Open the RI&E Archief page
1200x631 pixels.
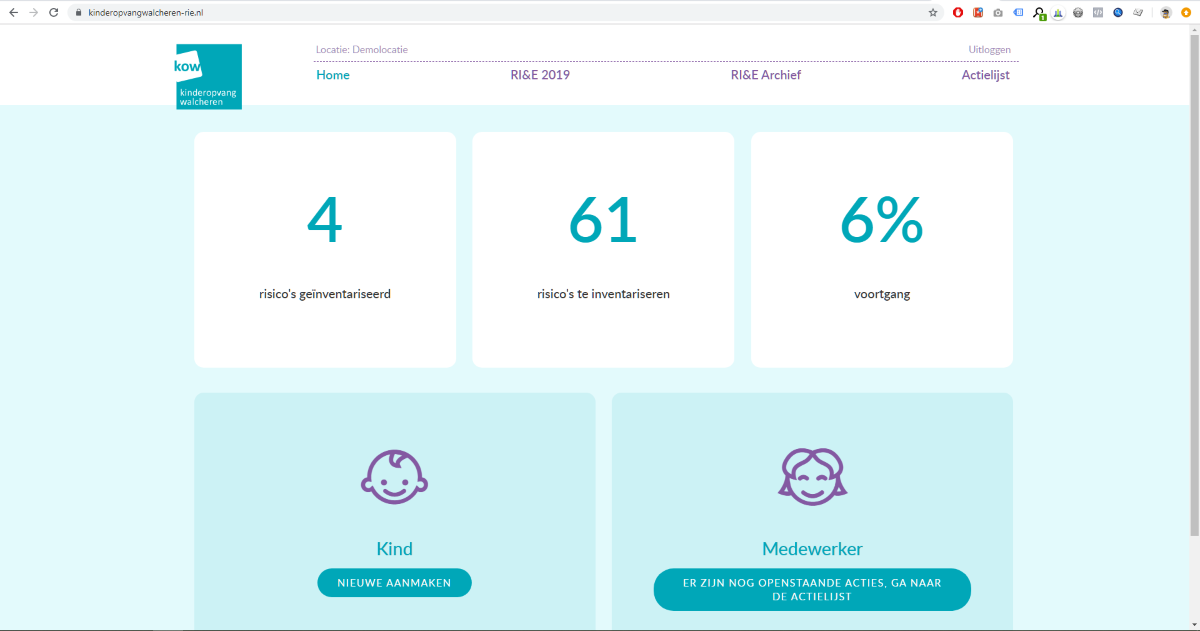[x=765, y=75]
